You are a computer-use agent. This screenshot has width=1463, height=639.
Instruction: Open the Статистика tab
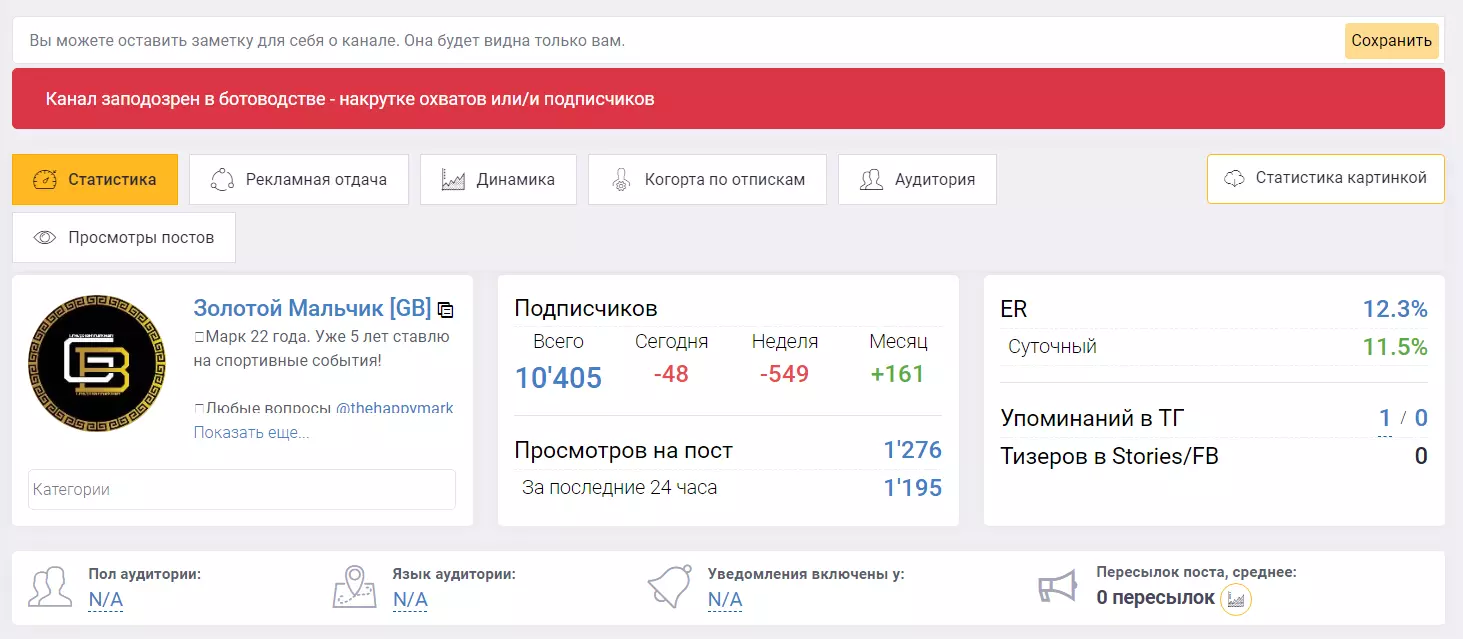tap(95, 180)
